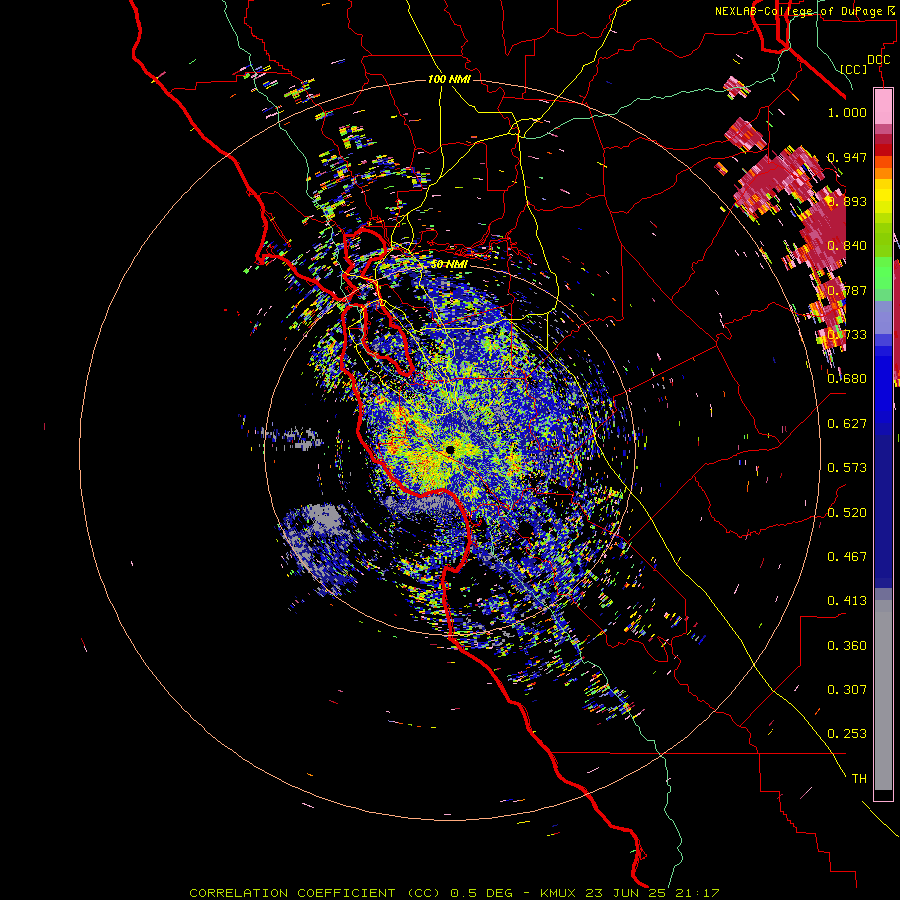Click the 0.680 scale value
Image resolution: width=900 pixels, height=900 pixels.
click(847, 379)
